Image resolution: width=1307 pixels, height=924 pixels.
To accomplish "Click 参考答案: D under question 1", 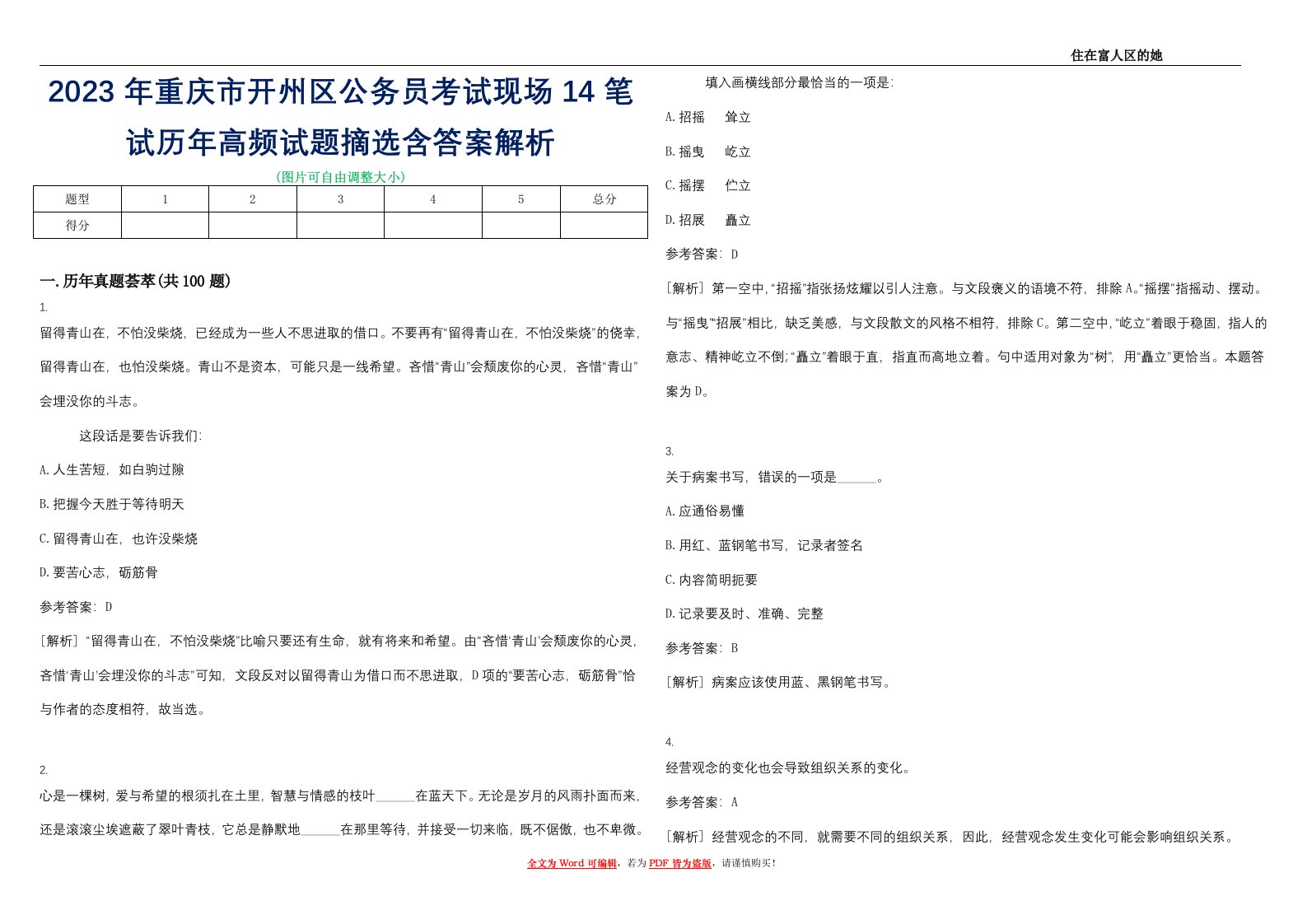I will pos(76,607).
